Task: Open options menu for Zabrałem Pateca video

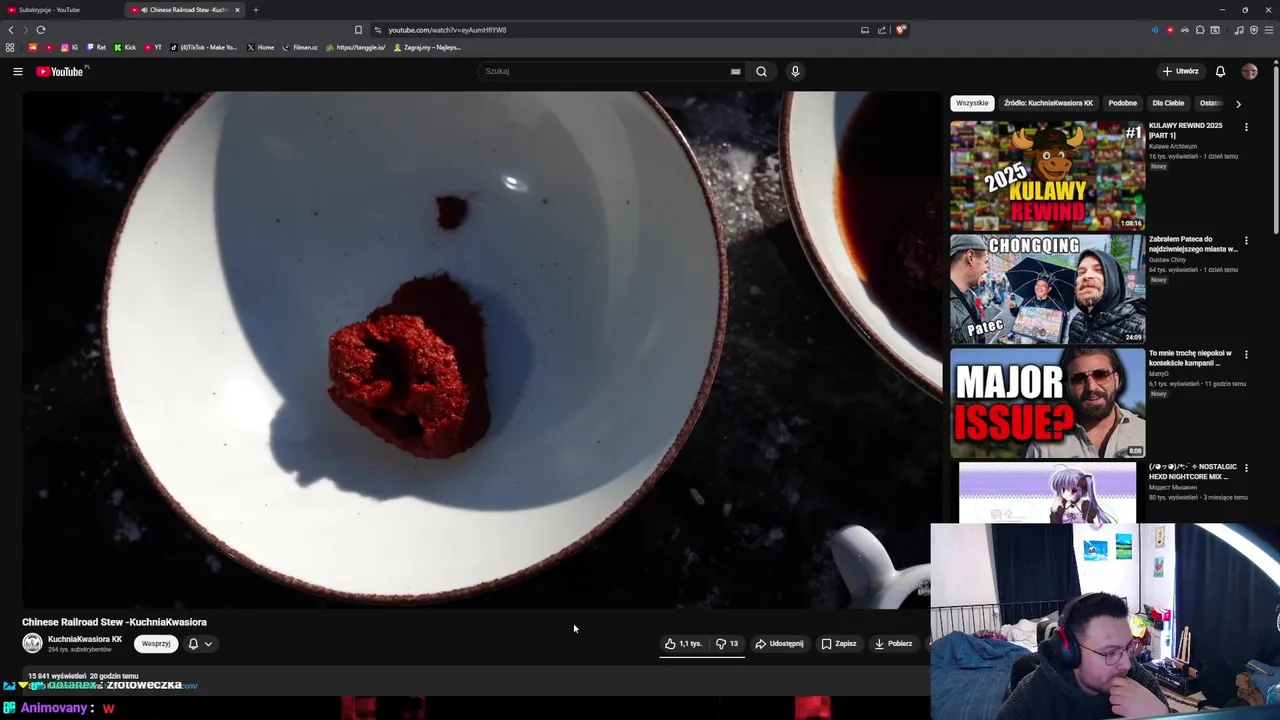Action: pyautogui.click(x=1246, y=241)
